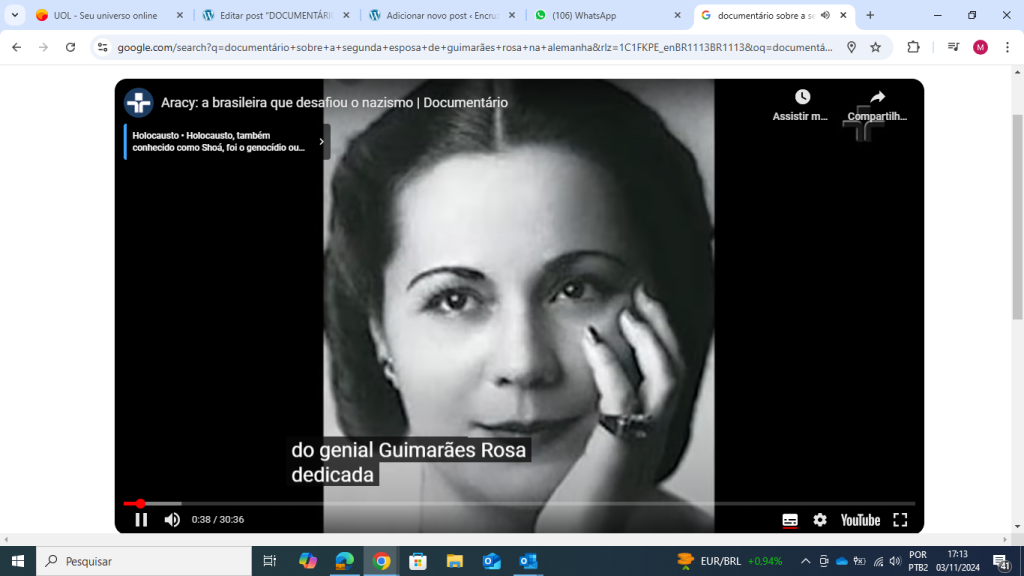Mute the video volume speaker icon
Screen dimensions: 1024x576
(x=172, y=519)
